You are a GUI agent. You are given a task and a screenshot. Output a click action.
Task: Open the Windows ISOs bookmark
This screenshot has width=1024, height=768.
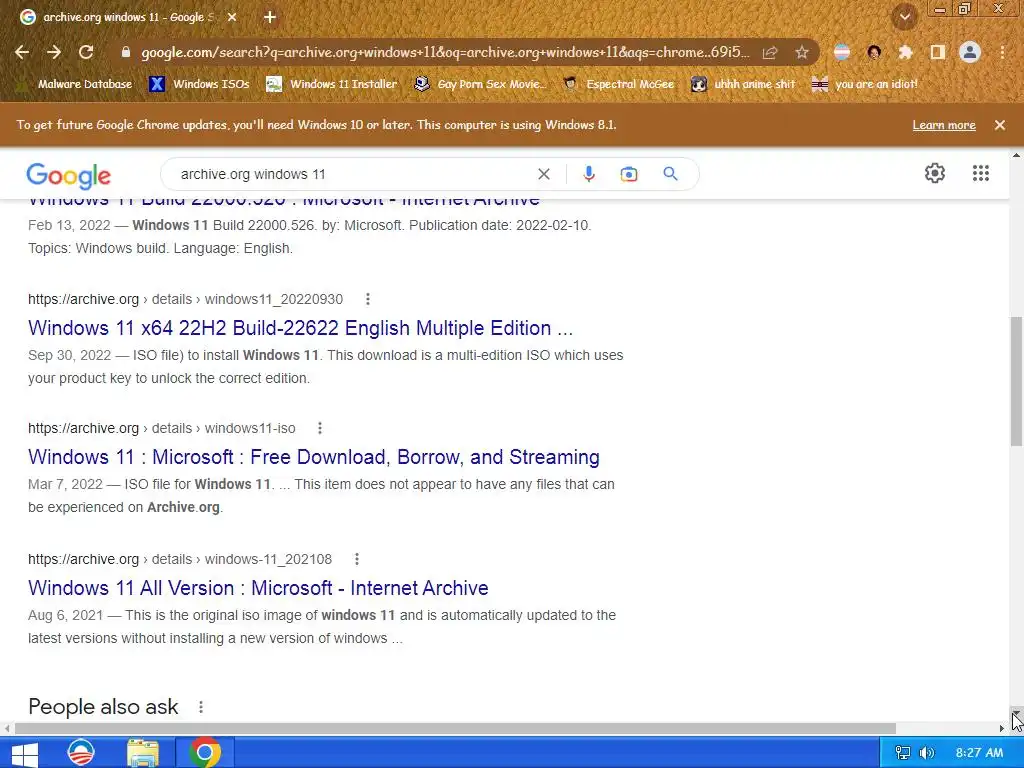pyautogui.click(x=199, y=84)
